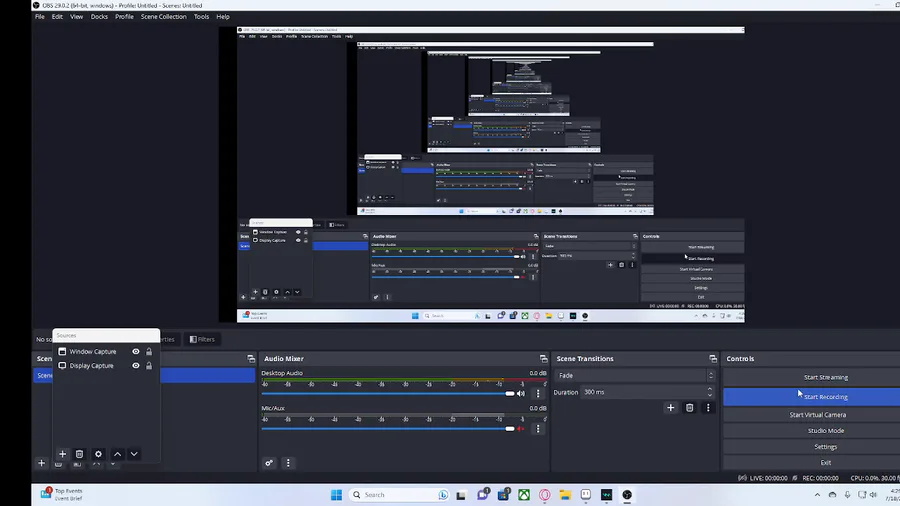The image size is (900, 506).
Task: Open Task View from taskbar
Action: (x=461, y=495)
